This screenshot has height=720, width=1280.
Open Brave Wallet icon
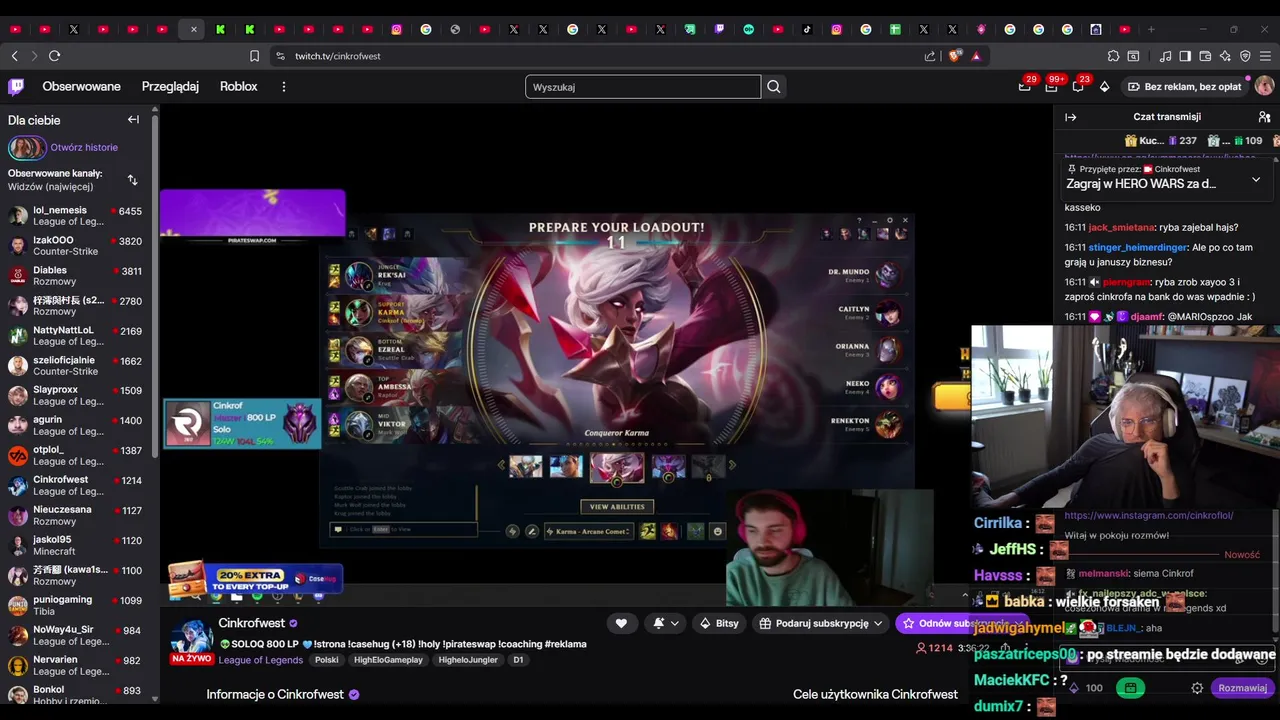[x=1205, y=56]
